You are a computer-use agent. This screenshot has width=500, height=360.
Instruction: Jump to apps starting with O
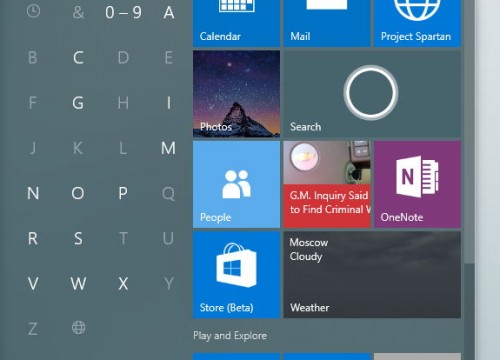(x=78, y=193)
